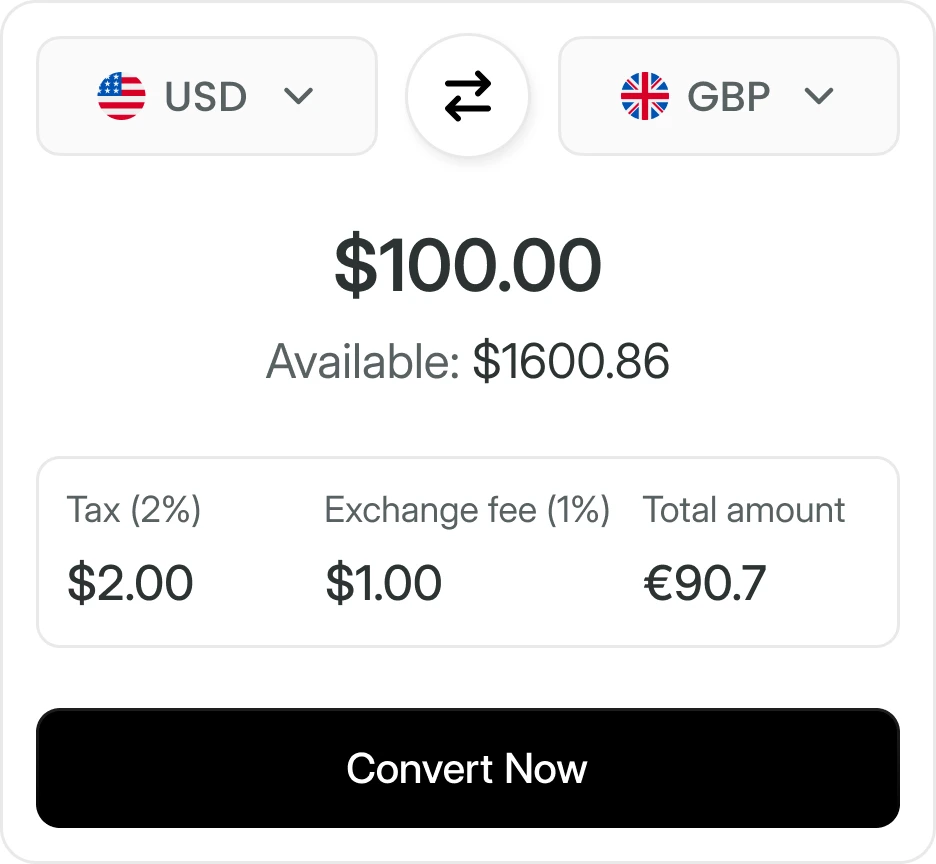Viewport: 936px width, 864px height.
Task: Click the fee summary card
Action: [x=467, y=550]
